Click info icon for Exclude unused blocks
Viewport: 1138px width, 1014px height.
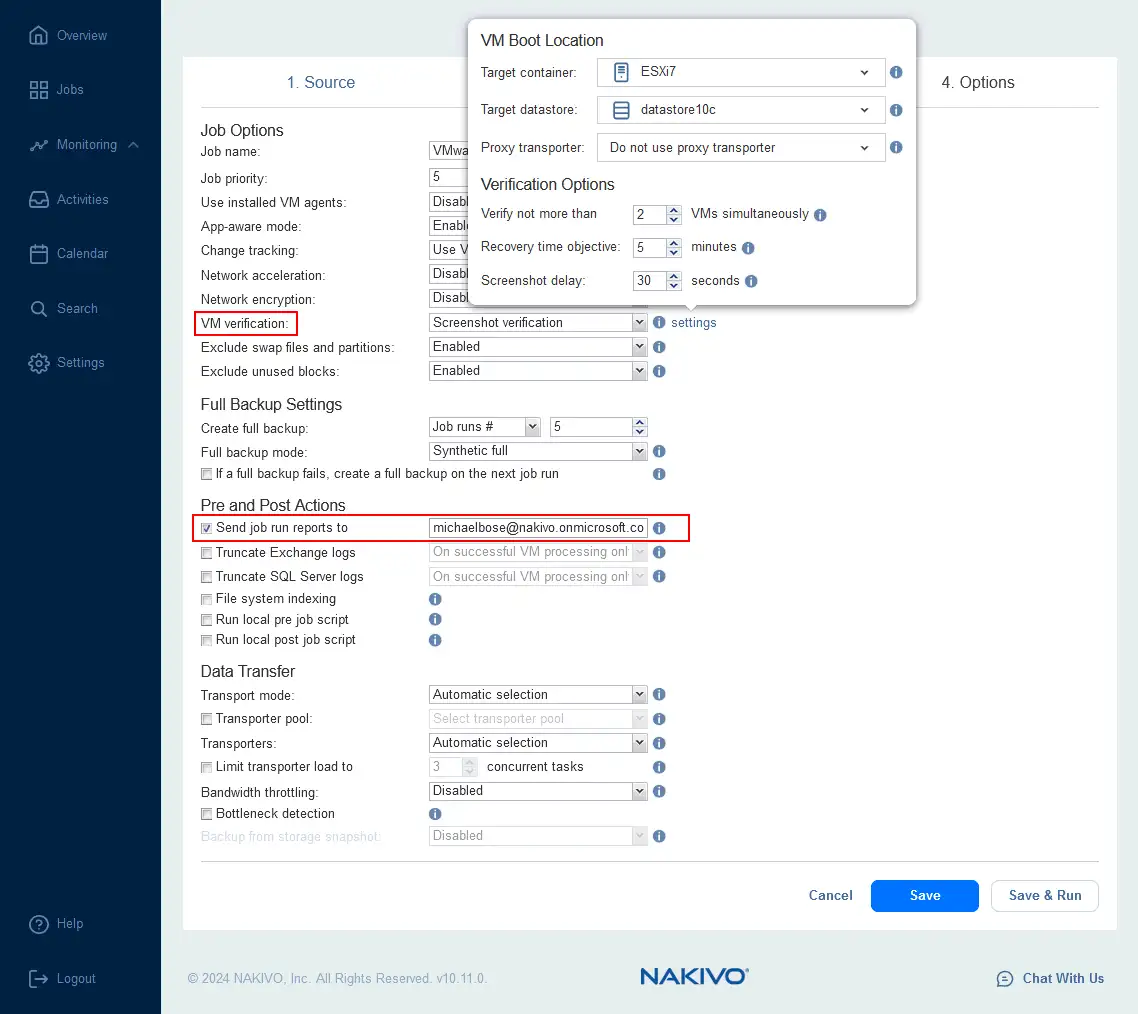click(x=659, y=371)
